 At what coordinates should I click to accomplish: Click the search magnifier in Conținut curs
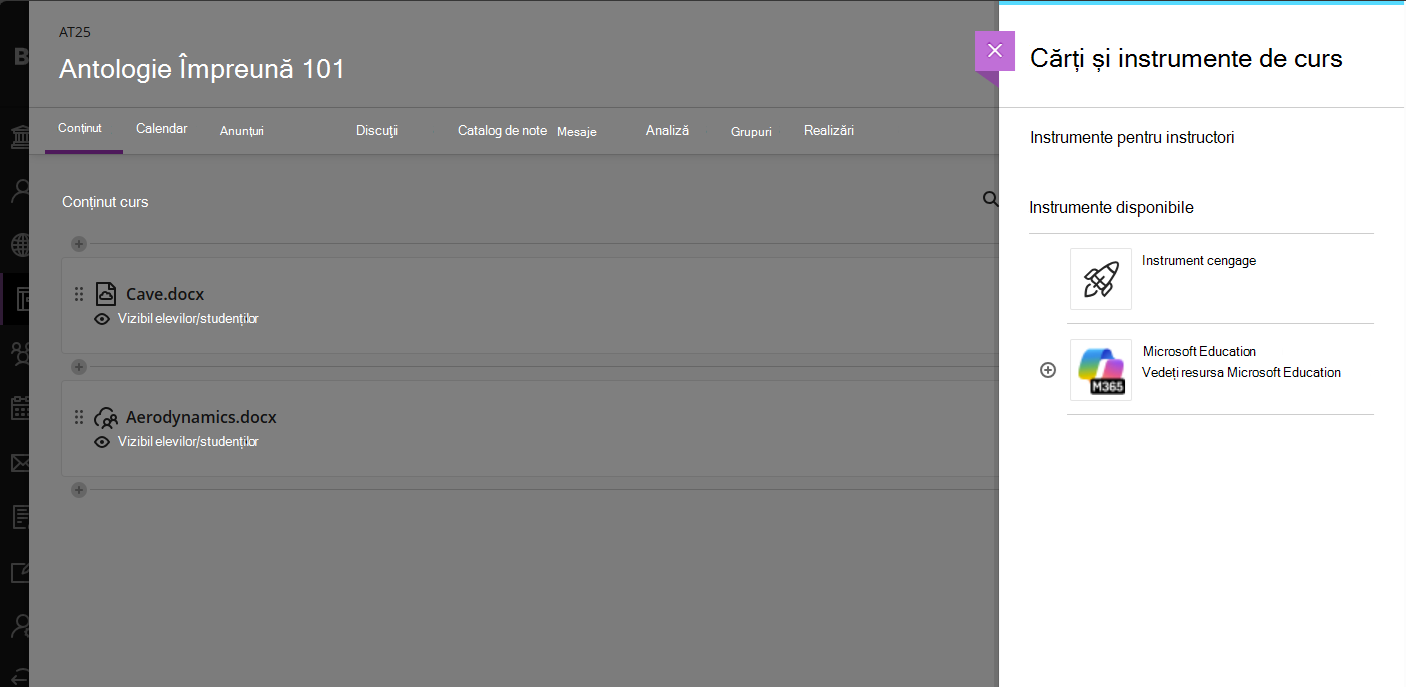[990, 200]
